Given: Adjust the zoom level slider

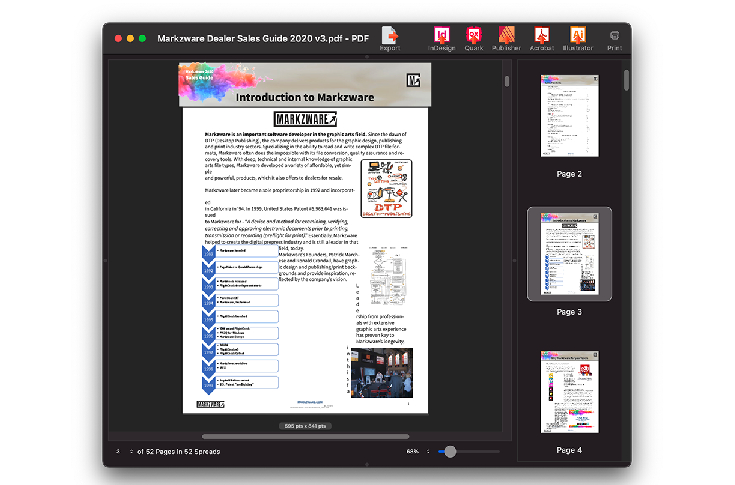Looking at the screenshot, I should pyautogui.click(x=450, y=451).
